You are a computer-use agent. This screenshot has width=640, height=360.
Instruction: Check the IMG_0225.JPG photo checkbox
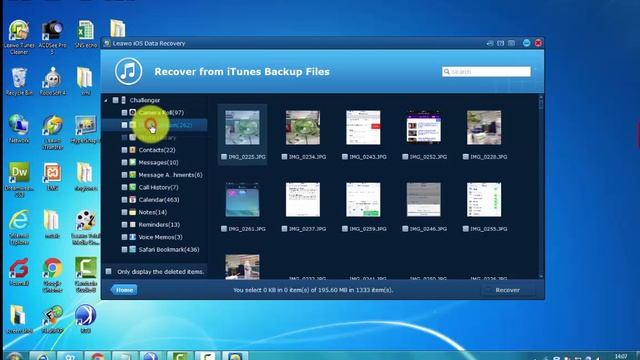coord(224,156)
